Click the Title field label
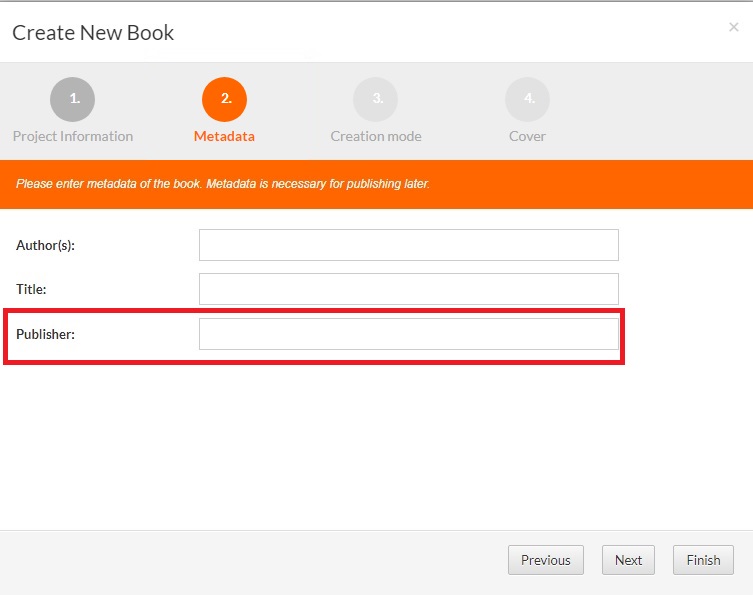 (32, 289)
